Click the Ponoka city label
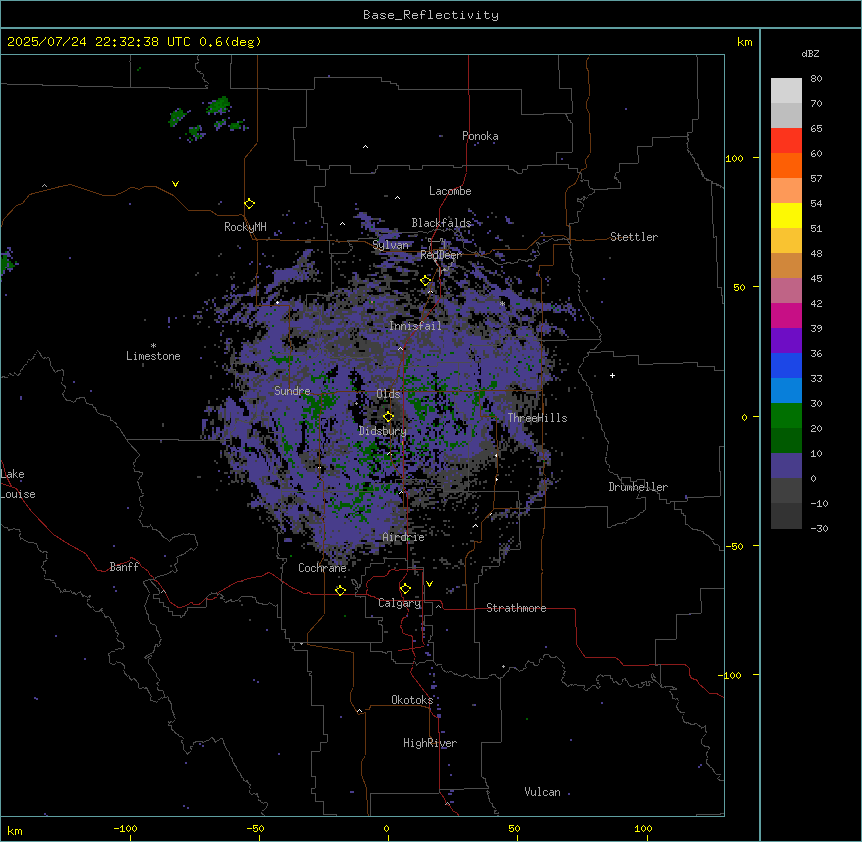 click(480, 136)
